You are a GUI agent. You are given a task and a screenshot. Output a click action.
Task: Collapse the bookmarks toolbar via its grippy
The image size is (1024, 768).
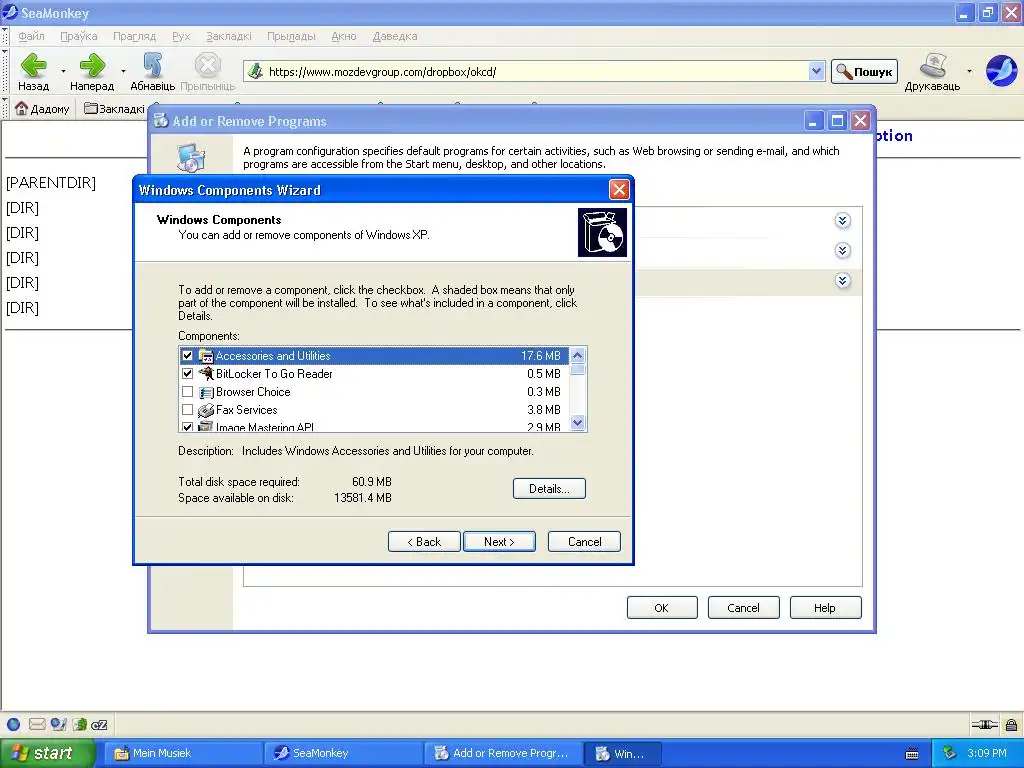[5, 108]
